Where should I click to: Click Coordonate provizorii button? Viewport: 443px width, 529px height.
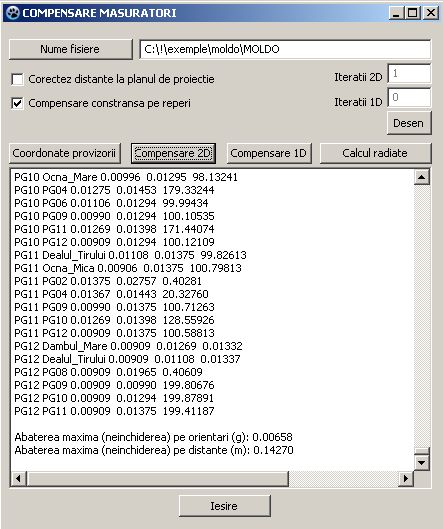tap(64, 153)
